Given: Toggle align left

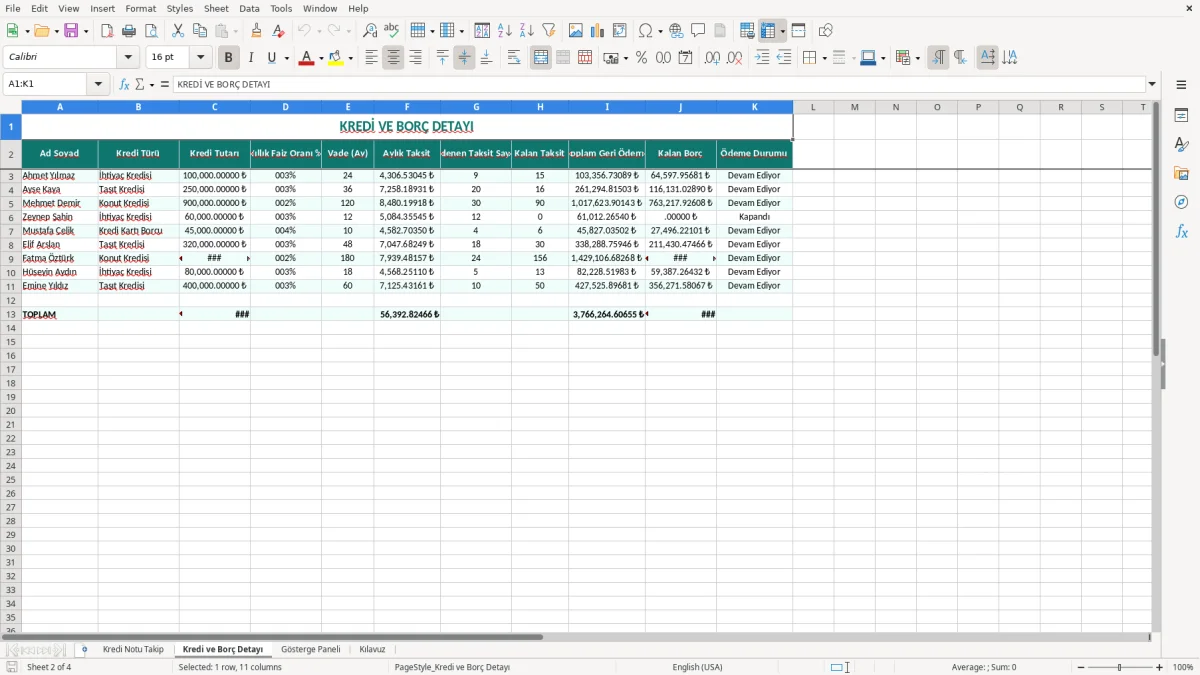Looking at the screenshot, I should coord(371,58).
